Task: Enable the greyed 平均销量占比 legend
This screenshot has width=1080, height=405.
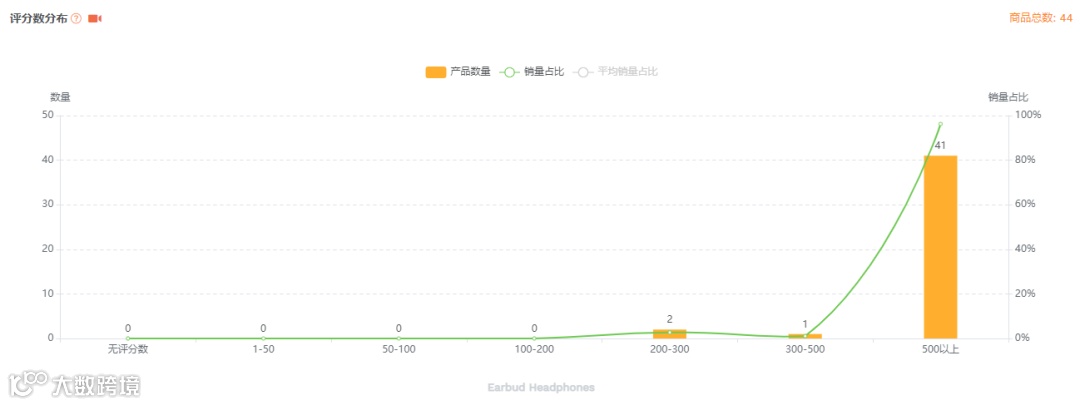Action: pyautogui.click(x=614, y=72)
